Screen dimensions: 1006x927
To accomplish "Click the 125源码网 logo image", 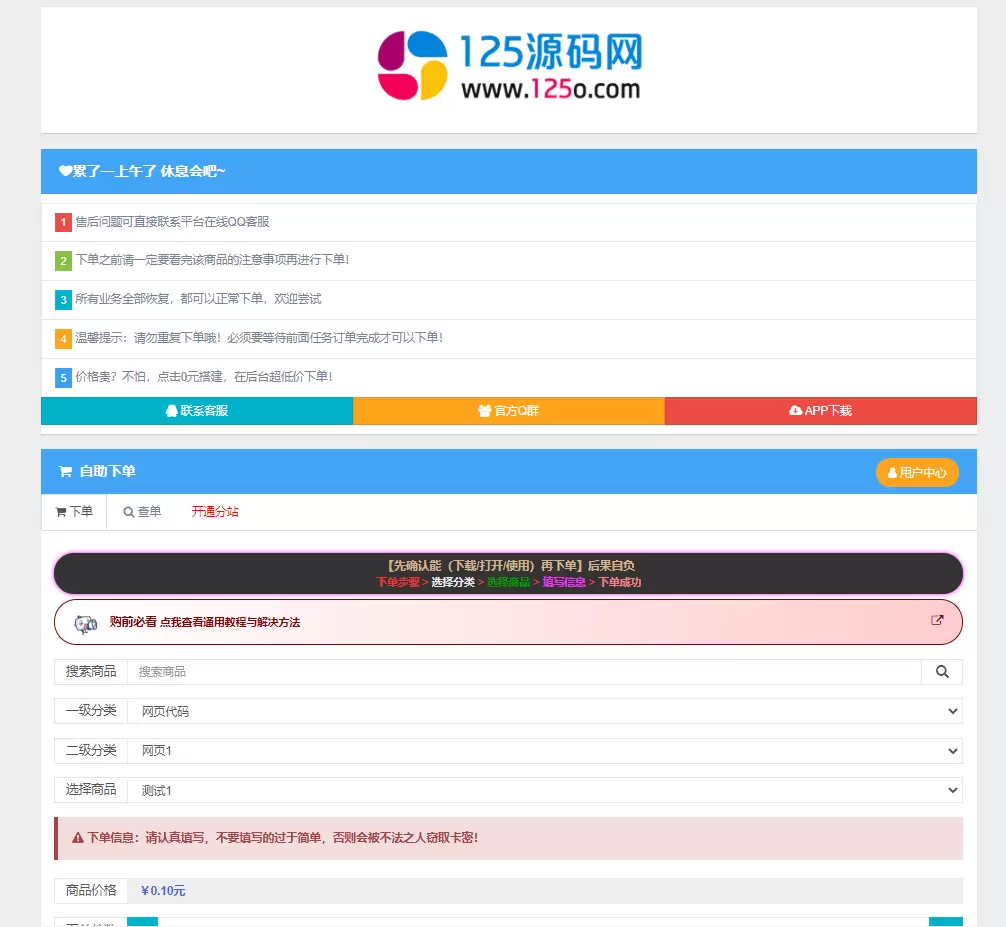I will [509, 66].
